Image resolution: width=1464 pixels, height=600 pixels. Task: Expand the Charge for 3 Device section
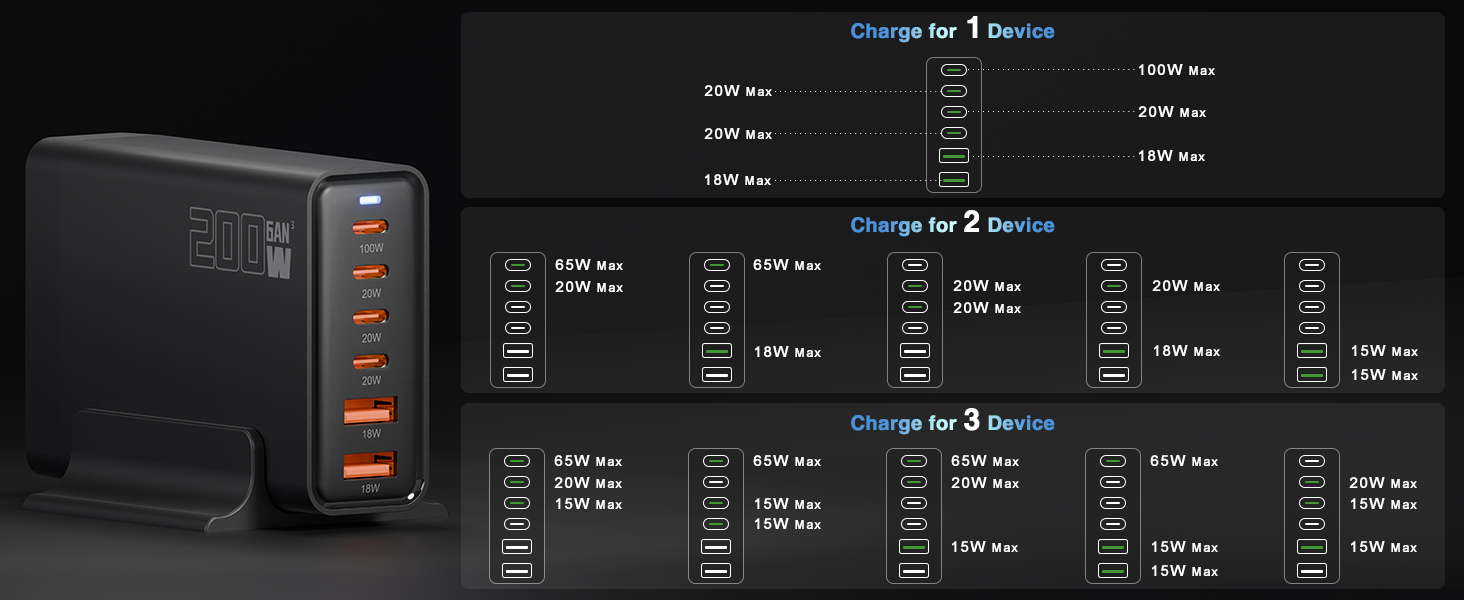point(952,422)
